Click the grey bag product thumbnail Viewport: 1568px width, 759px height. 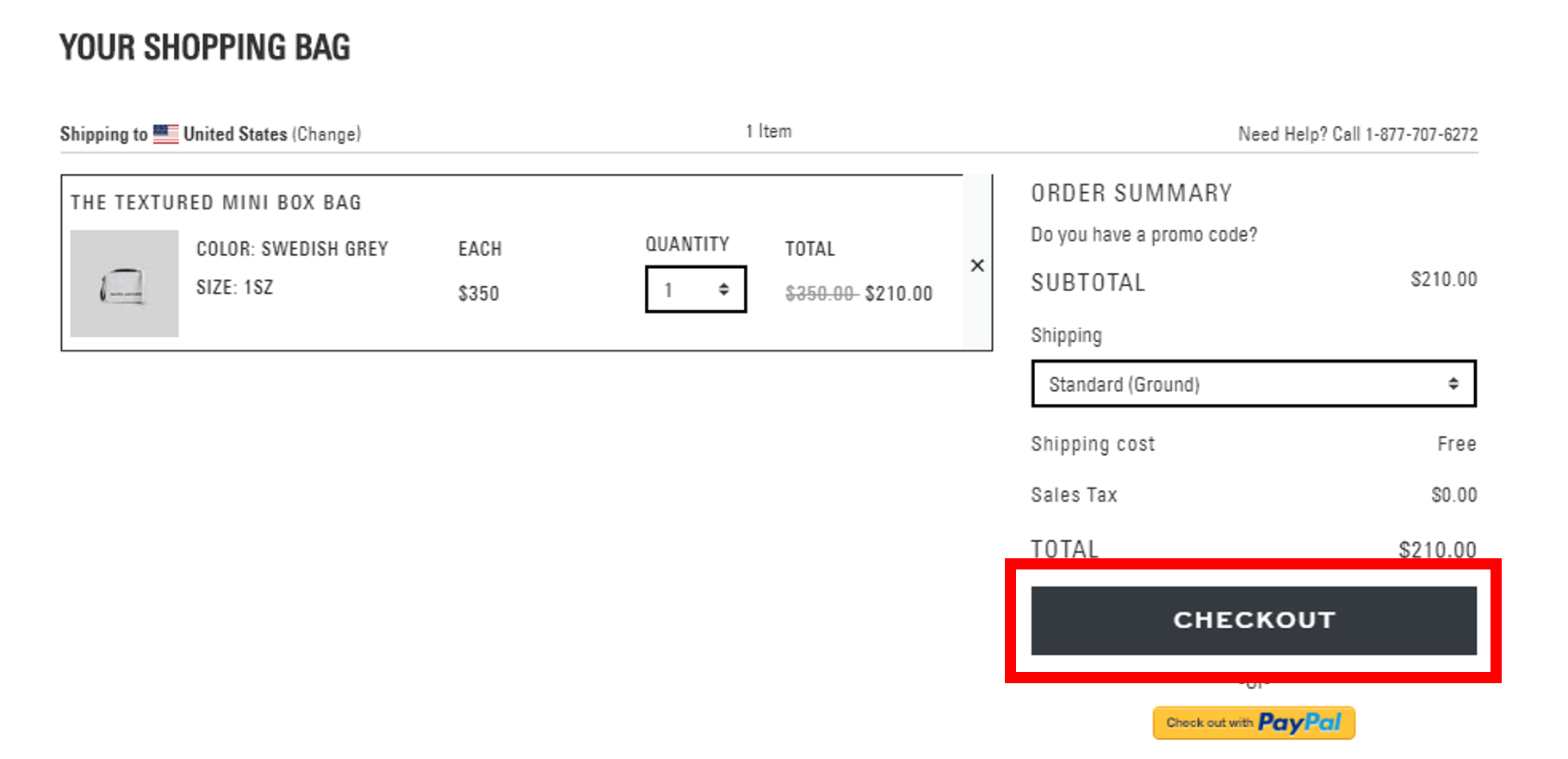point(124,283)
